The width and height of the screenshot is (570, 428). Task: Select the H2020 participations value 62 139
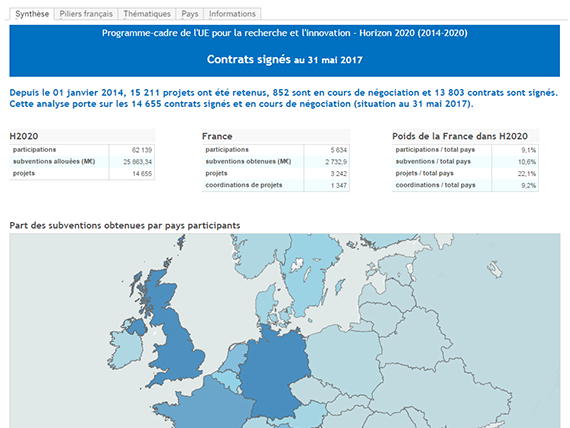tap(142, 150)
